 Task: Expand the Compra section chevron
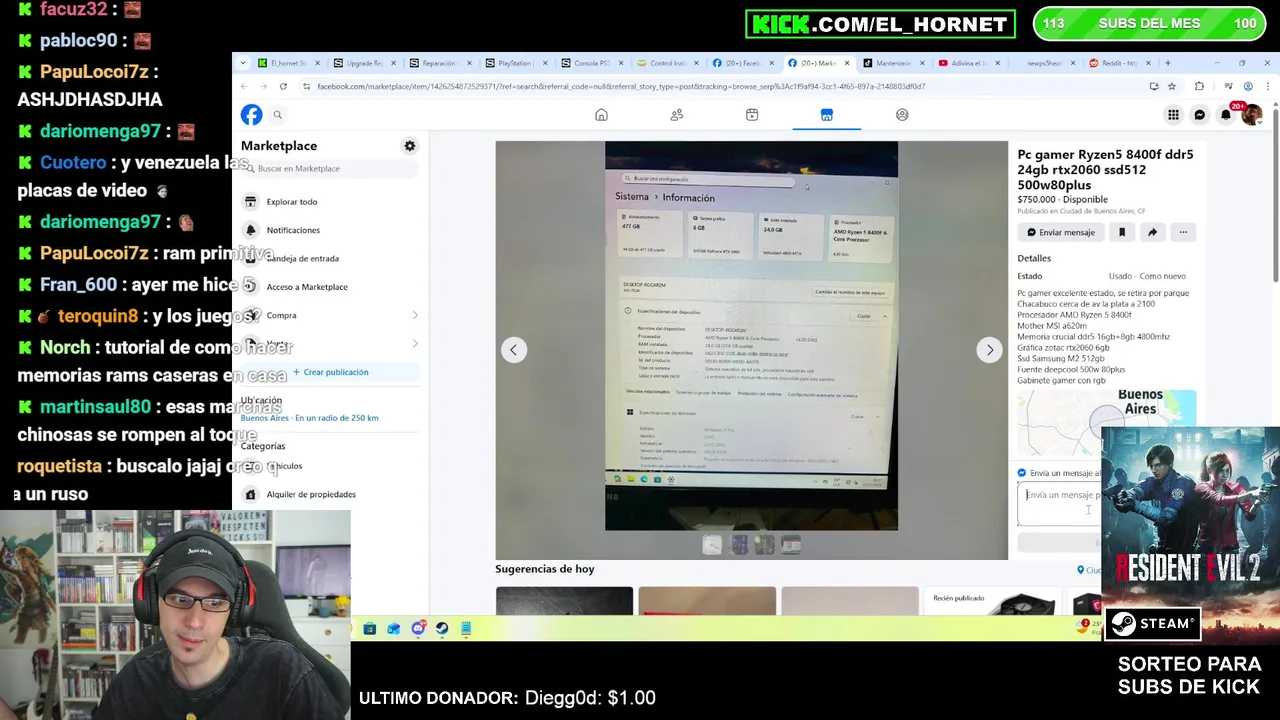point(415,315)
